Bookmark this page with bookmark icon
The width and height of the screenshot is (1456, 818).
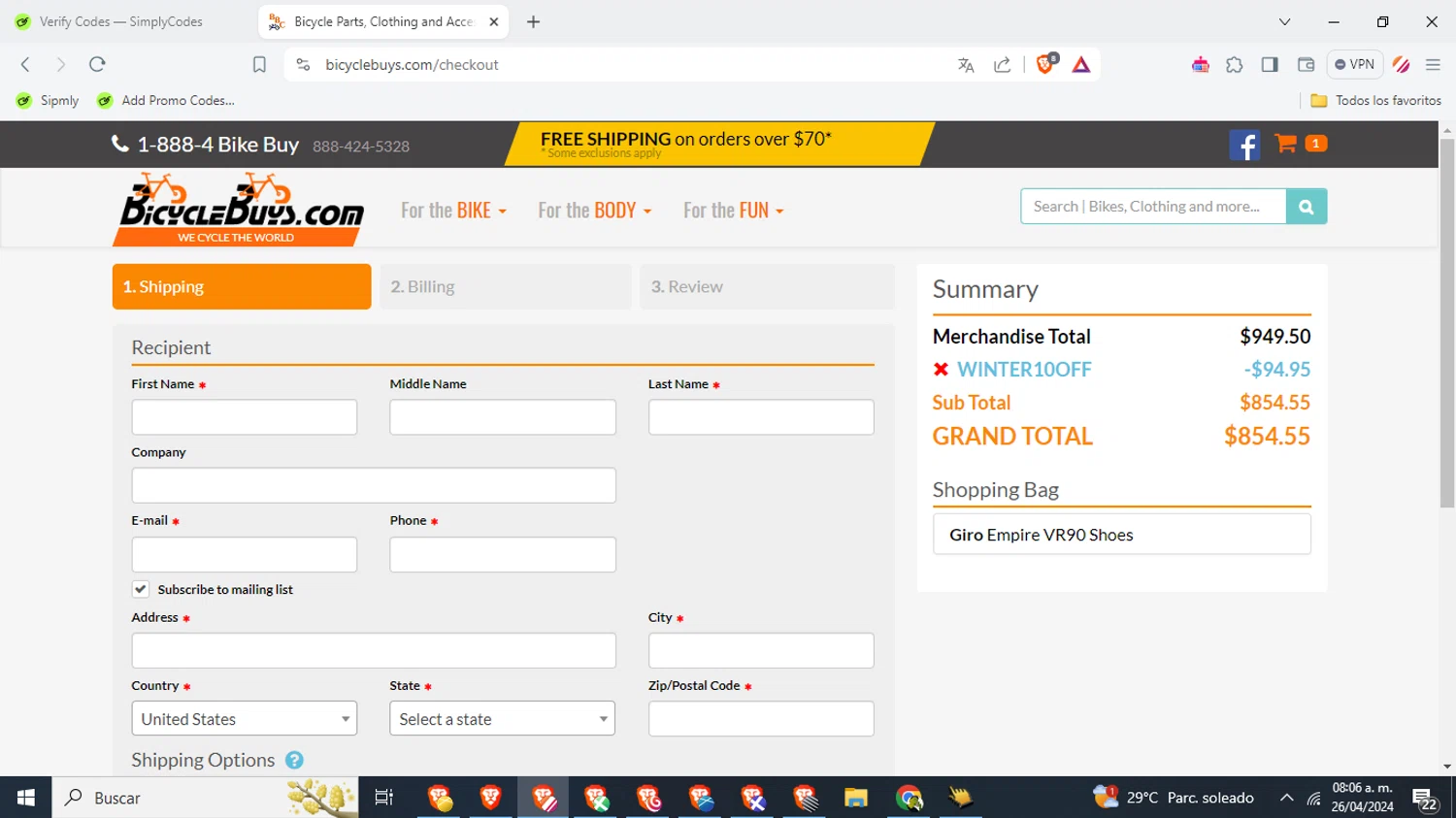(x=259, y=65)
